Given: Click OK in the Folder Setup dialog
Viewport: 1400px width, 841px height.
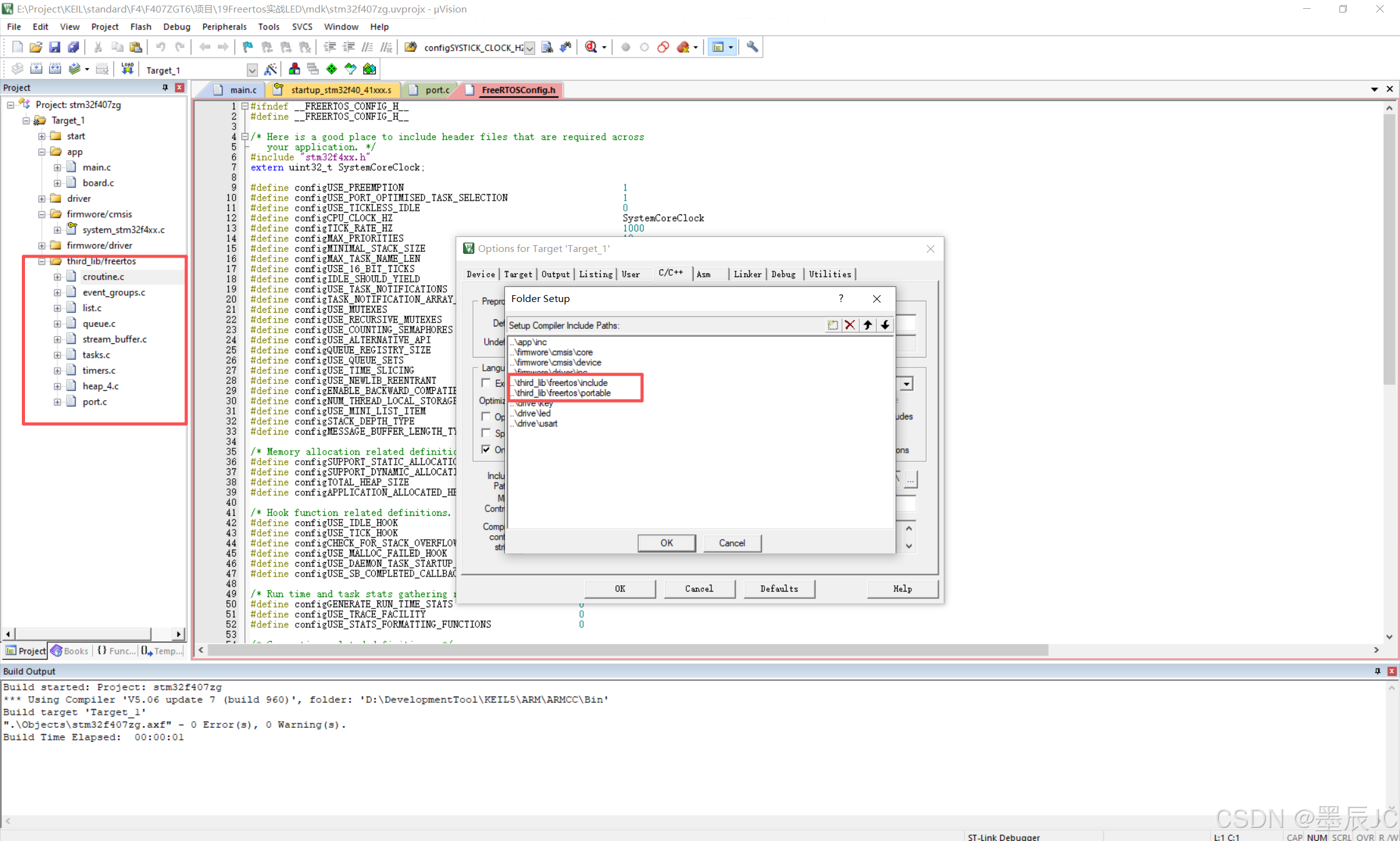Looking at the screenshot, I should click(x=666, y=543).
